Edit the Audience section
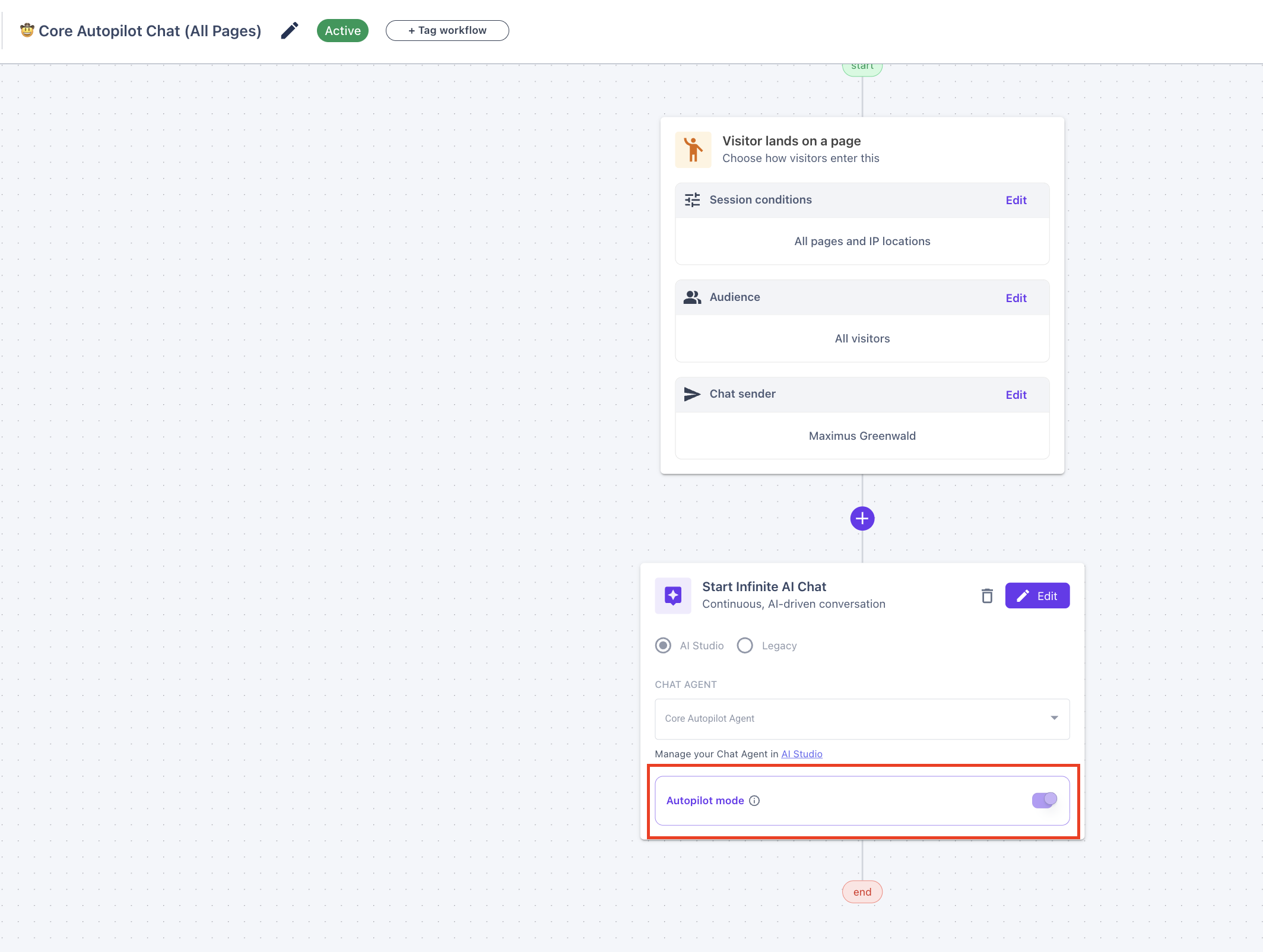The height and width of the screenshot is (952, 1263). pos(1016,298)
